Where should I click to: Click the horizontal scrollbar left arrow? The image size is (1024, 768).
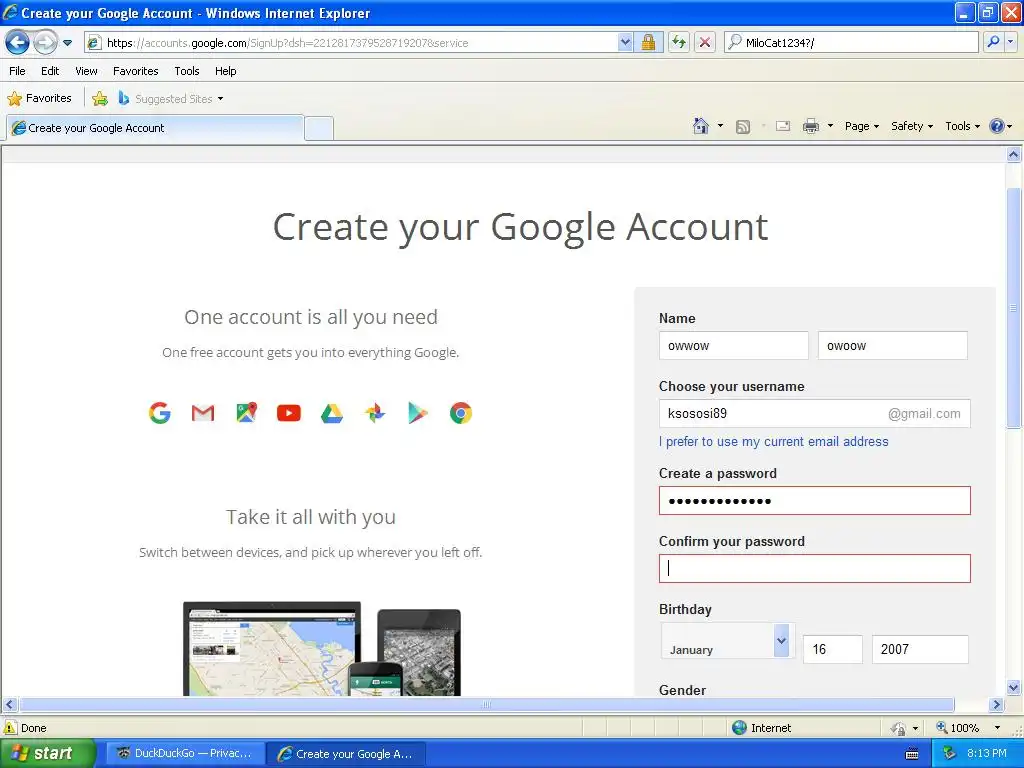point(9,705)
